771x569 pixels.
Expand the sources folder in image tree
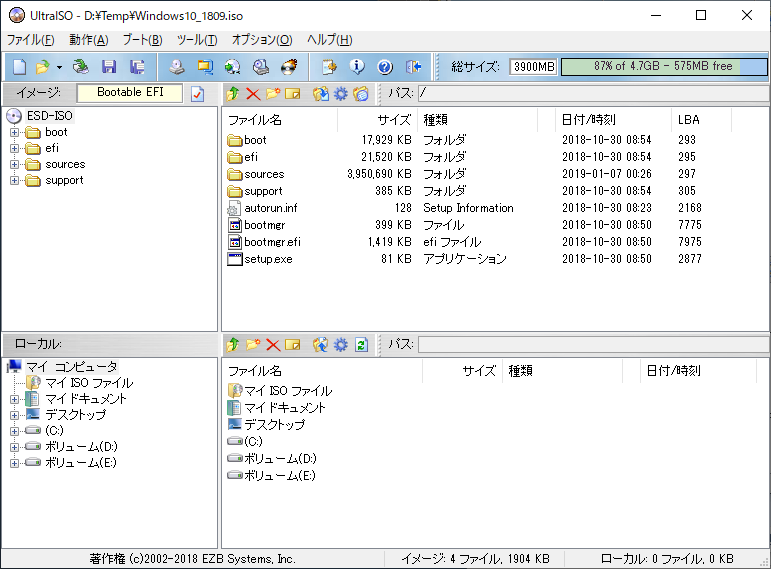(x=14, y=165)
